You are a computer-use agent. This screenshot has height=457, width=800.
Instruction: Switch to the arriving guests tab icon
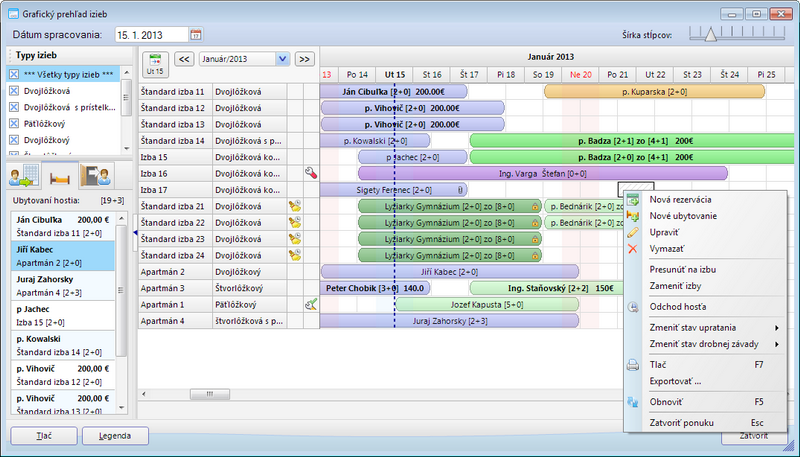(x=23, y=175)
